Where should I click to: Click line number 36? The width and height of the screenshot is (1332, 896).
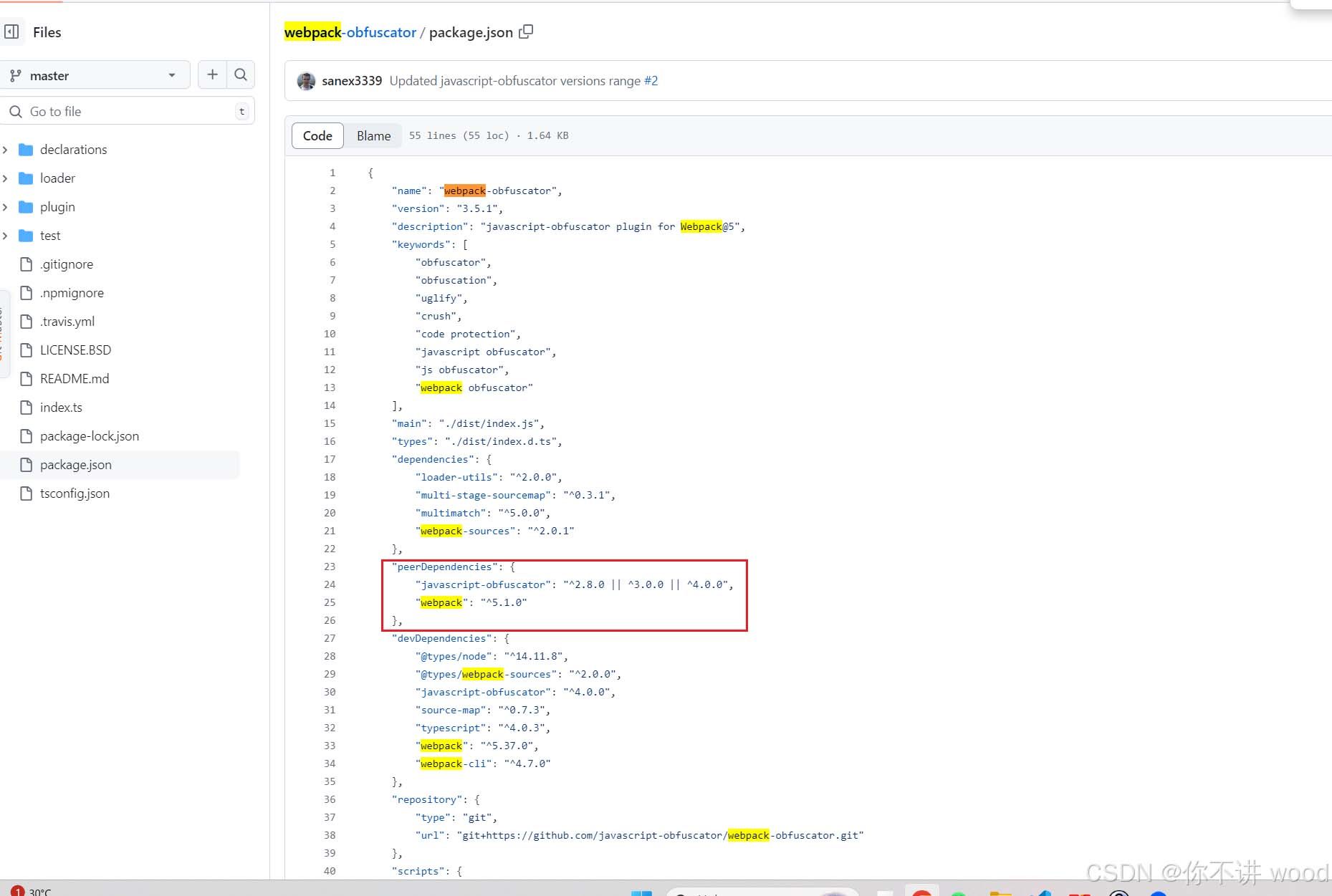coord(330,799)
